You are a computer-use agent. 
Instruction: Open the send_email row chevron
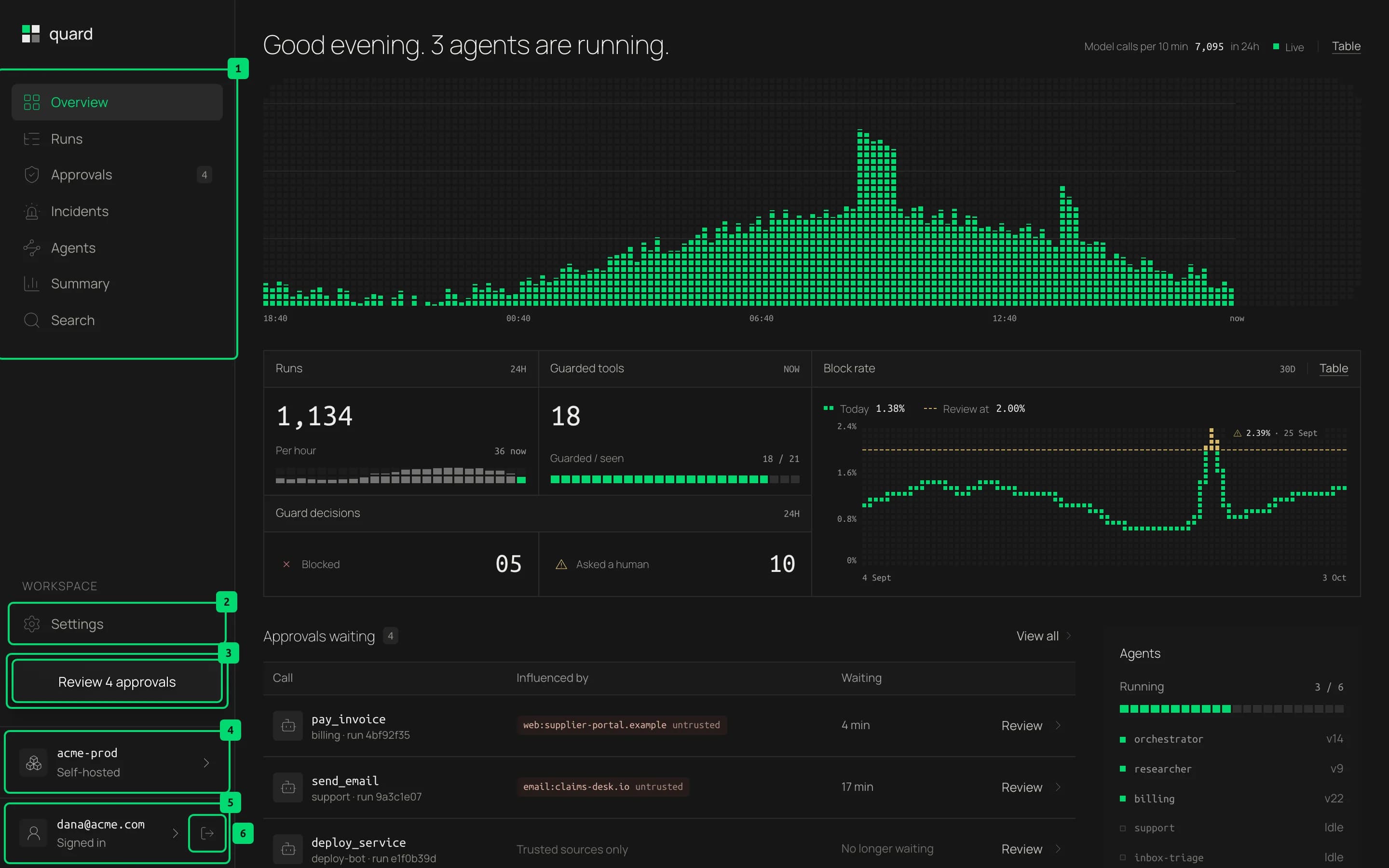coord(1058,787)
